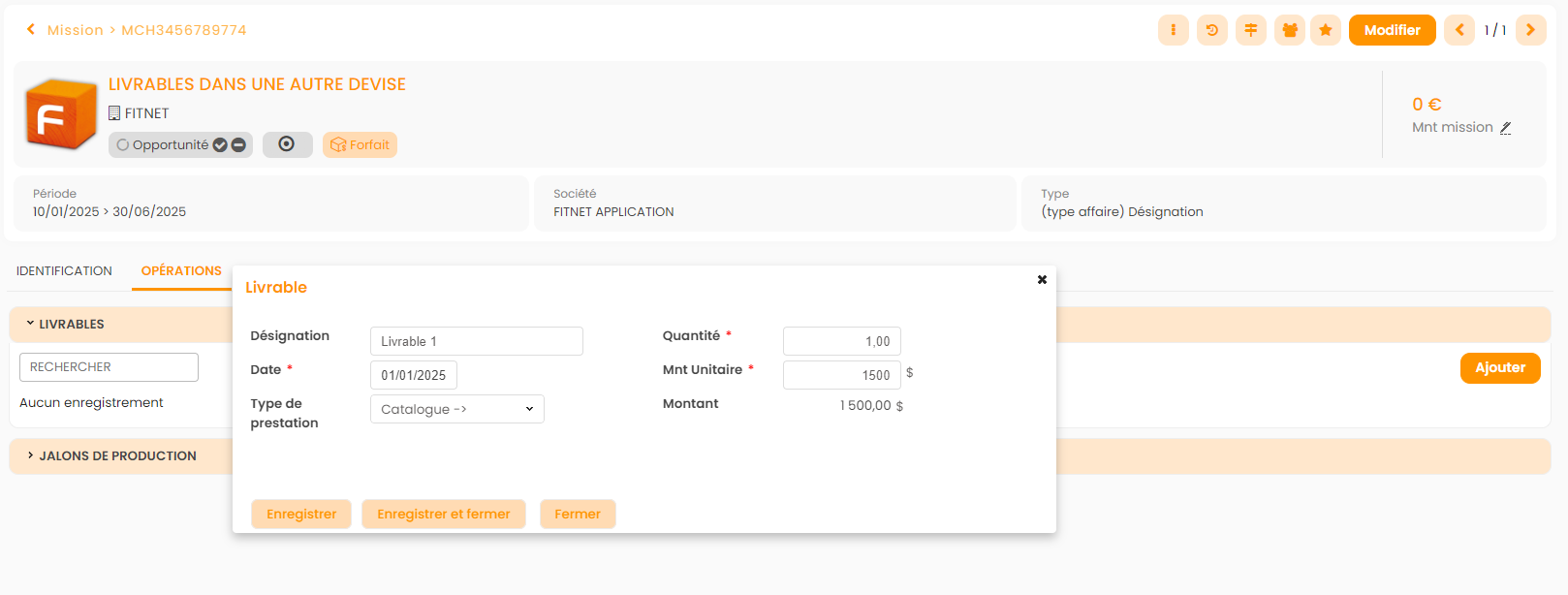Collapse the LIVRABLES section
1568x595 pixels.
[31, 324]
